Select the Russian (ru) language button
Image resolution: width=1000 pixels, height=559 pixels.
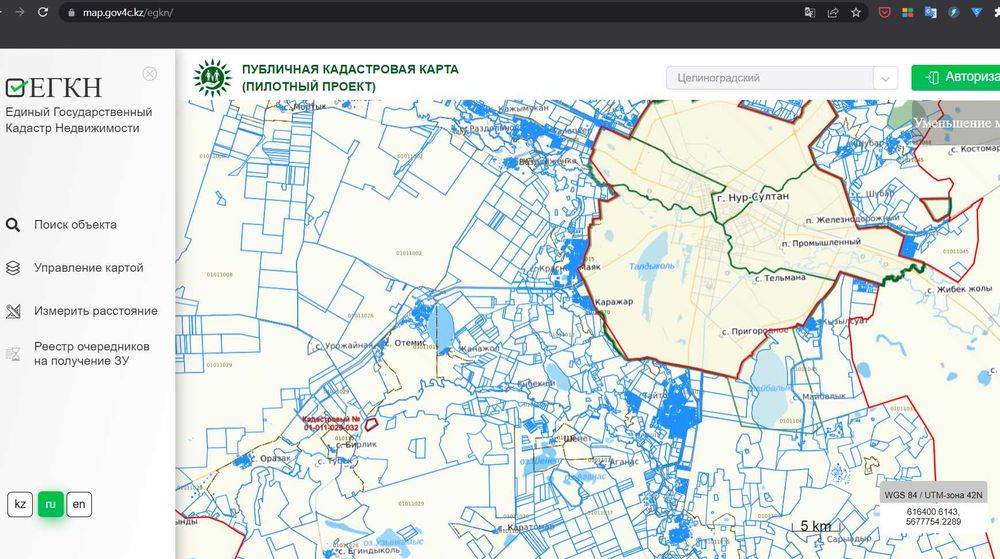tap(50, 504)
